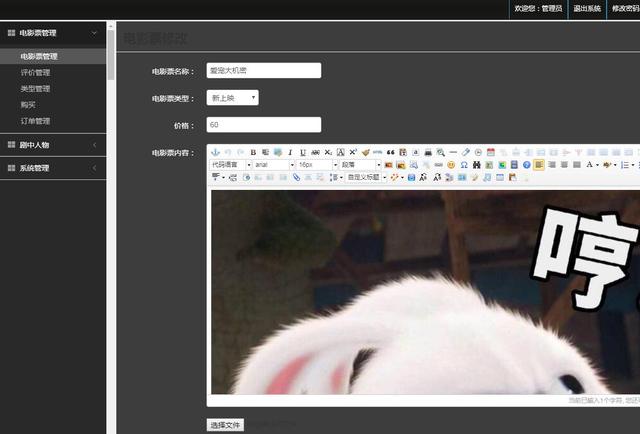Screen dimensions: 640x434
Task: Insert the date with the calendar icon
Action: [x=491, y=152]
